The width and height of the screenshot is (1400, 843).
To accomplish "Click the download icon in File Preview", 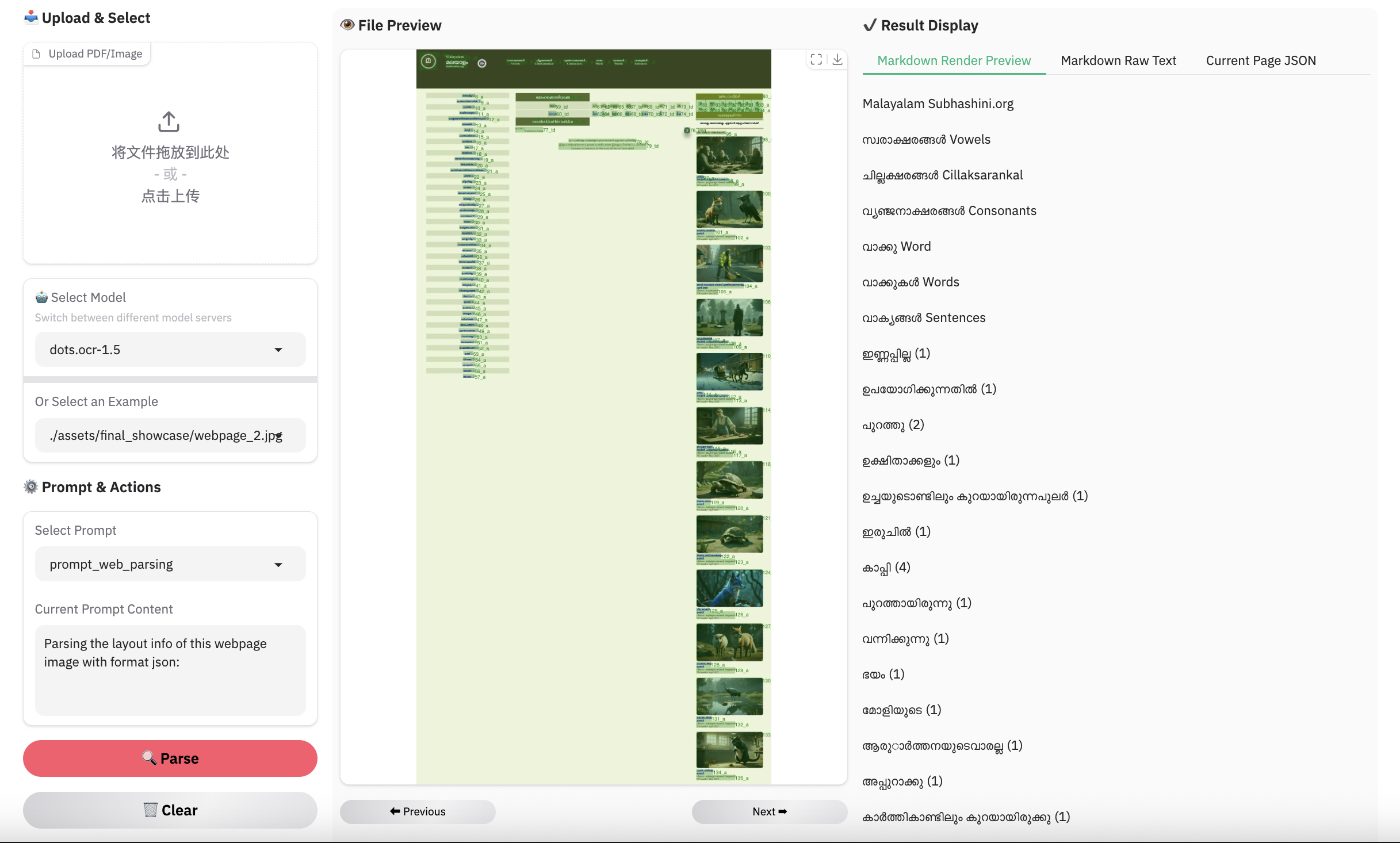I will (x=837, y=59).
